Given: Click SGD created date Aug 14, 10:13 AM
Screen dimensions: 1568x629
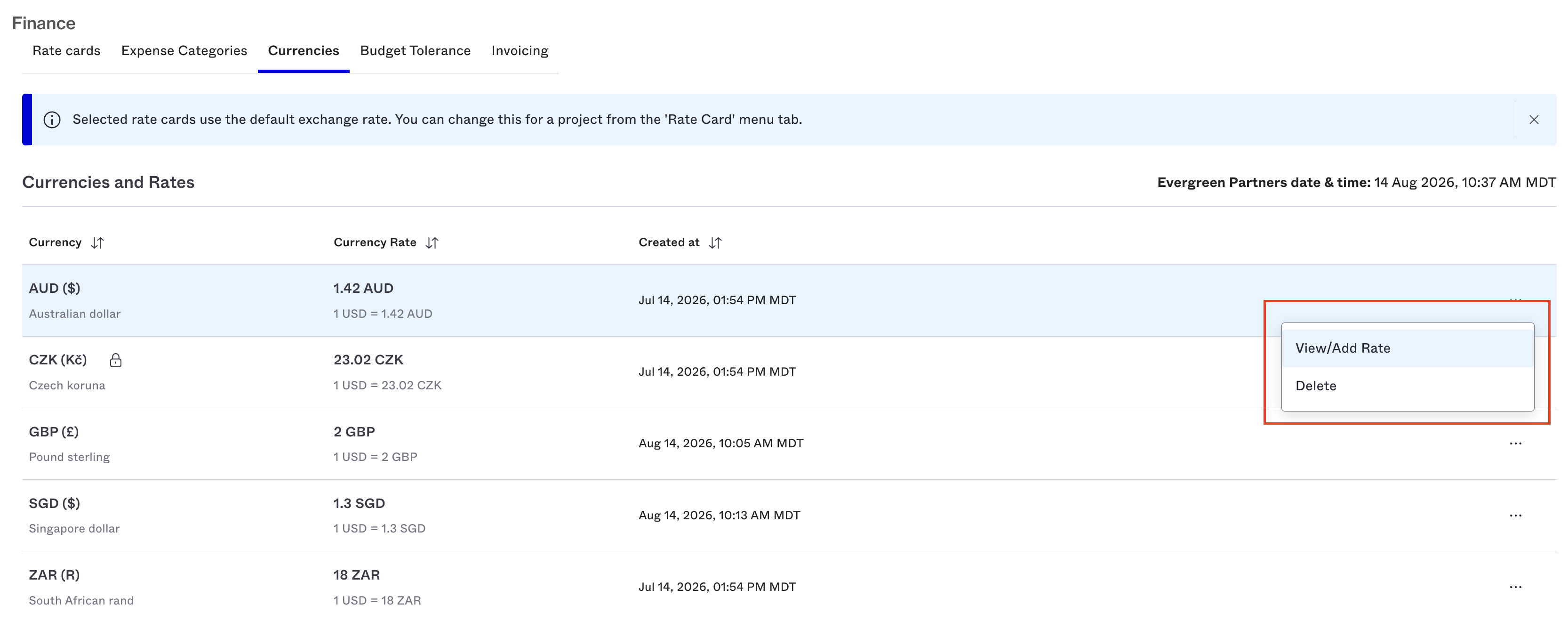Looking at the screenshot, I should 720,515.
